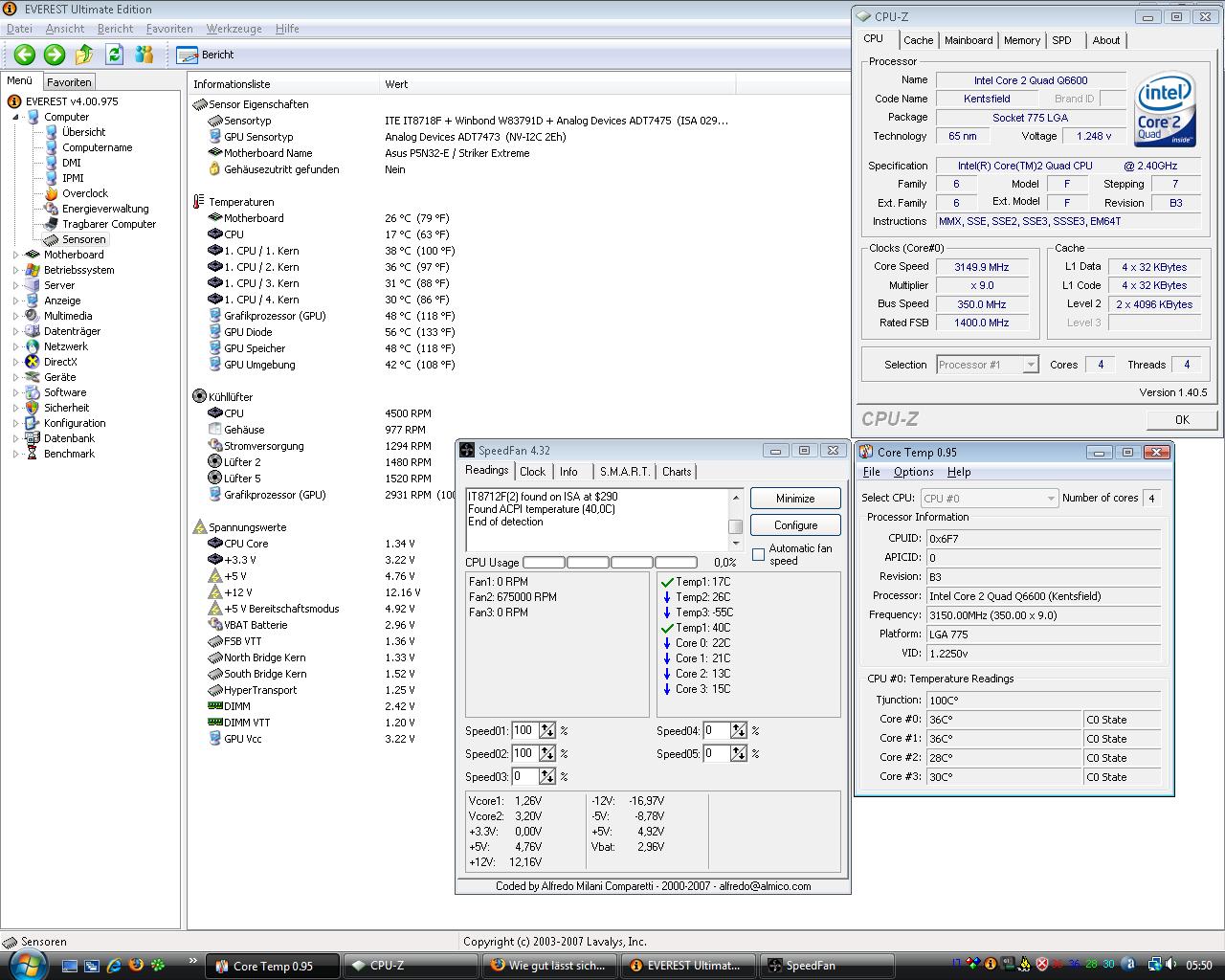Screen dimensions: 1225x980
Task: Collapse the Computer tree node
Action: 16,117
